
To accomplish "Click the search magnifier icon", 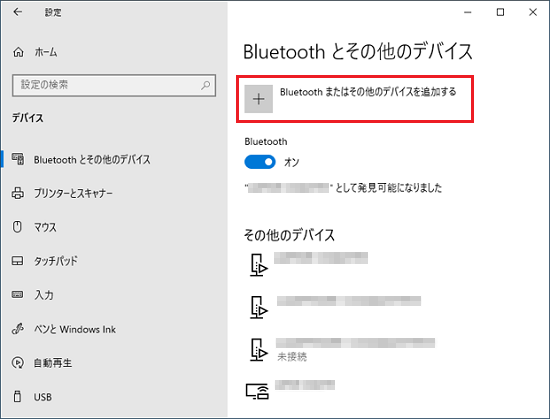I will click(x=206, y=85).
